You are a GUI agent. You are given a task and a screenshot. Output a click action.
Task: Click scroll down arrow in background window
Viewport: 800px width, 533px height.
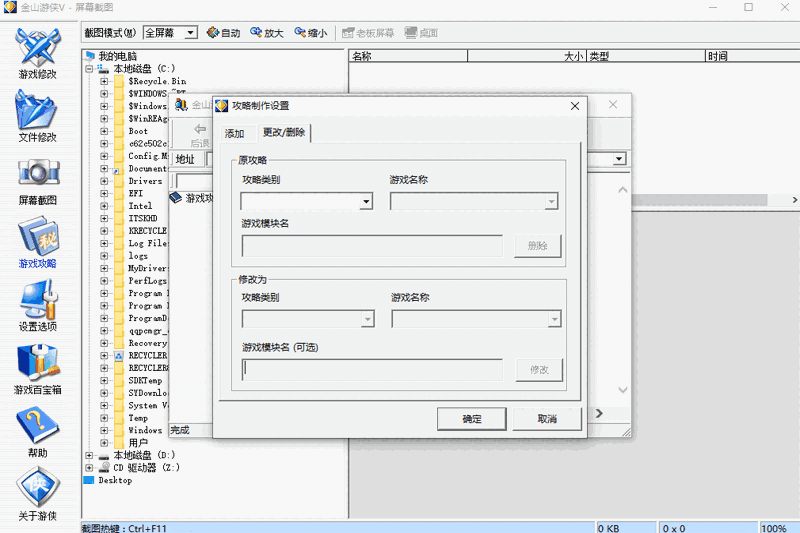pyautogui.click(x=623, y=390)
